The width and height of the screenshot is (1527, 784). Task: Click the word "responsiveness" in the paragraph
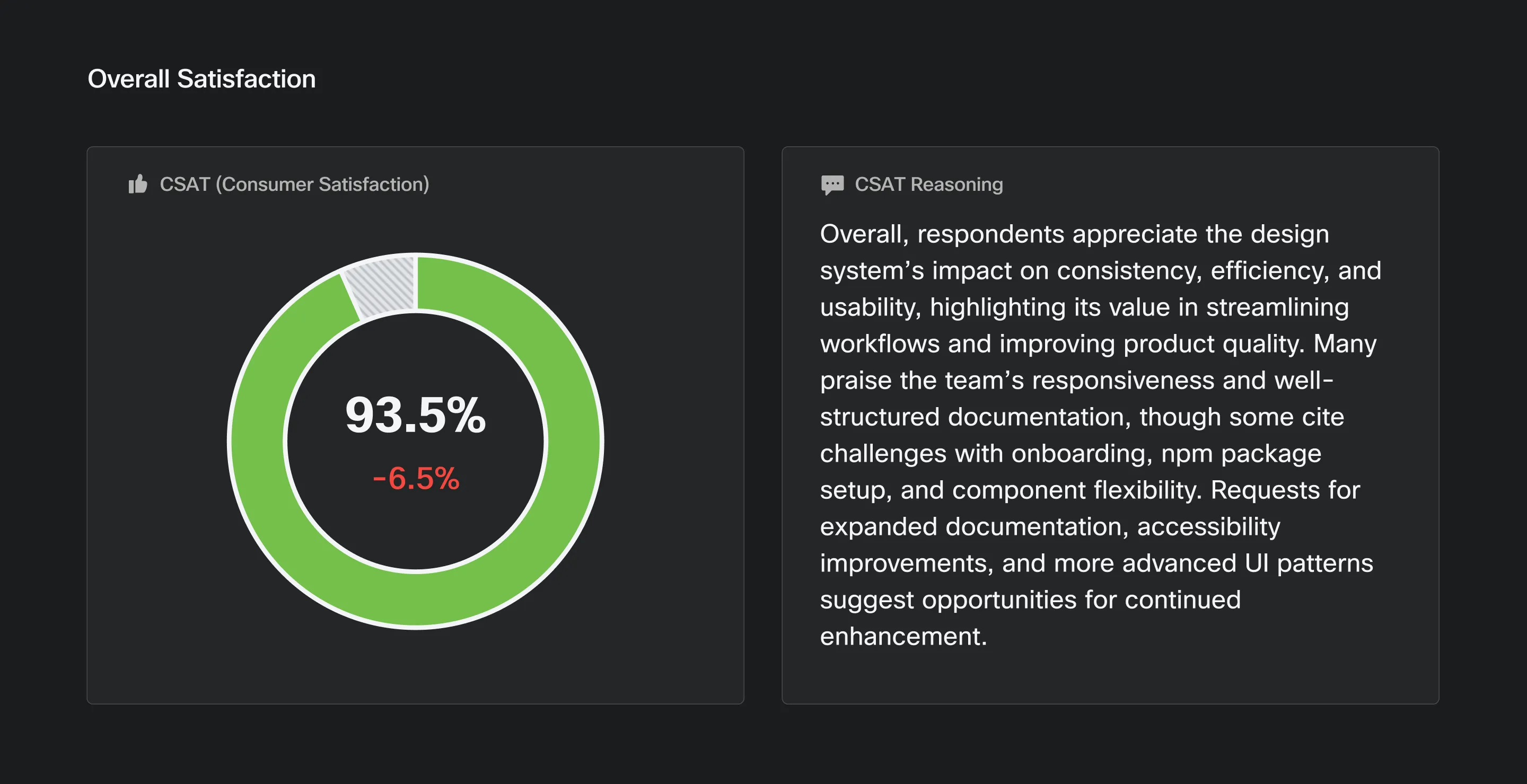[1123, 381]
